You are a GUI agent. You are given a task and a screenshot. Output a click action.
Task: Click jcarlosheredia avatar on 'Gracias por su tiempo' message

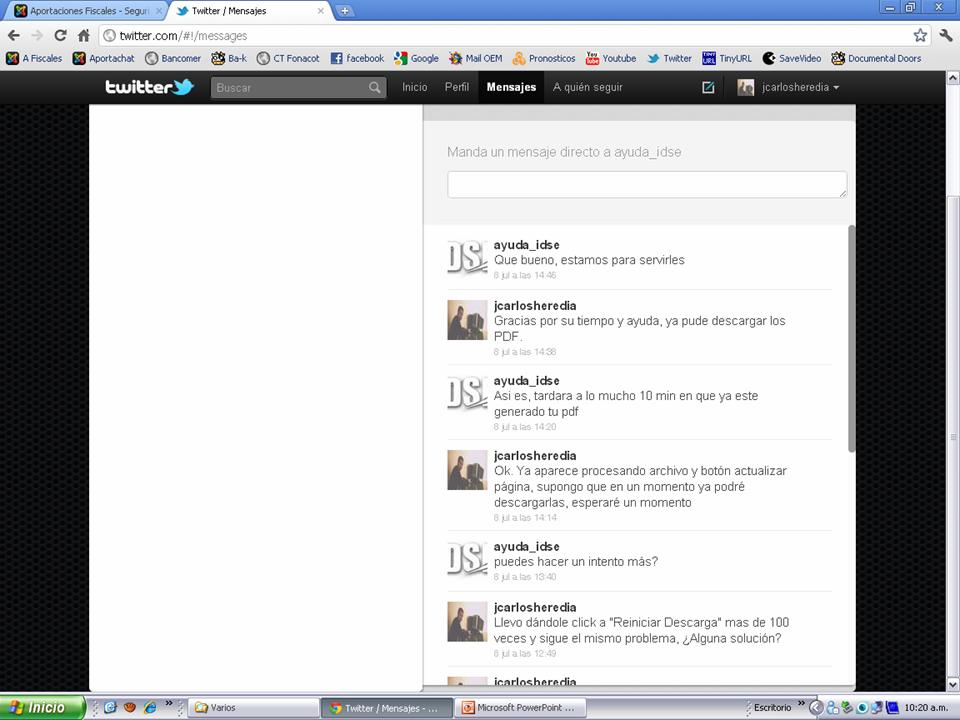467,320
